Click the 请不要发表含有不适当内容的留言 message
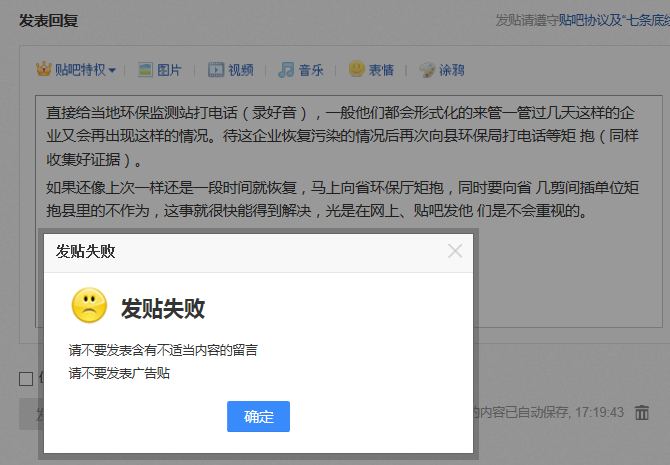The image size is (670, 465). [x=163, y=350]
